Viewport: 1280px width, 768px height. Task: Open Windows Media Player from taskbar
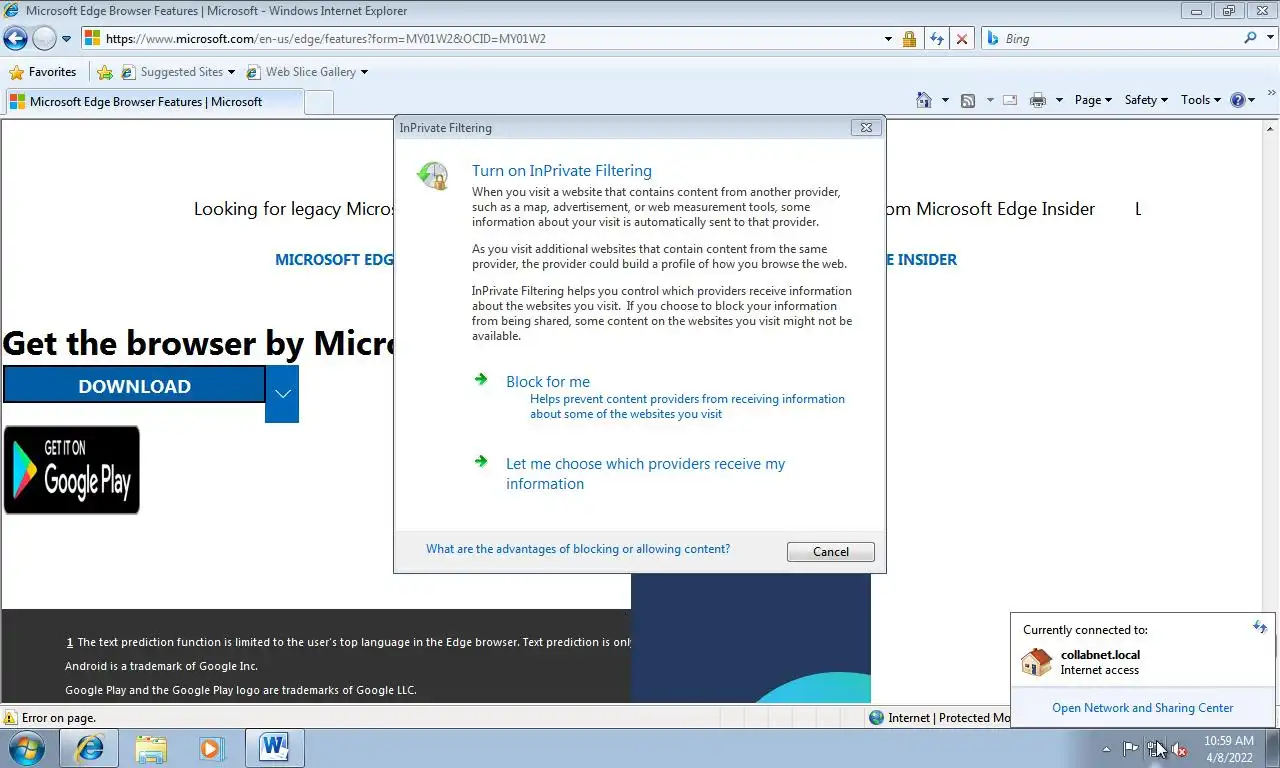pyautogui.click(x=211, y=748)
